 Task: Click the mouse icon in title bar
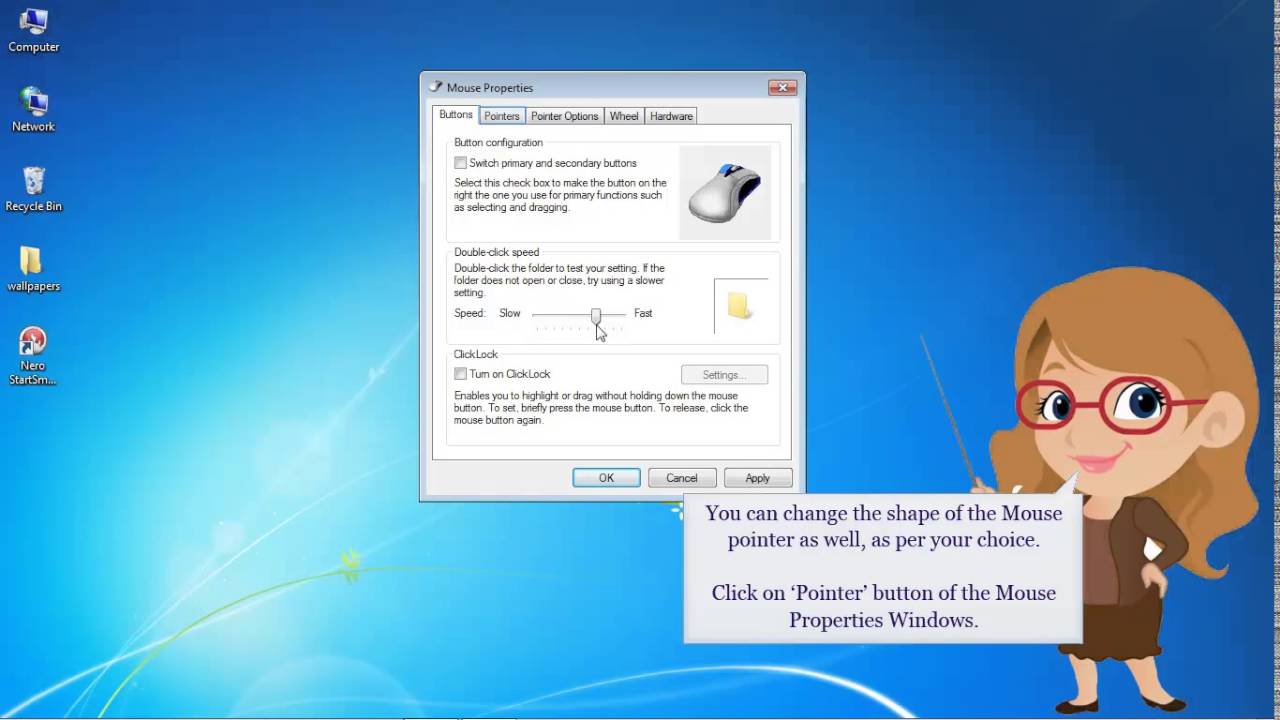tap(435, 87)
